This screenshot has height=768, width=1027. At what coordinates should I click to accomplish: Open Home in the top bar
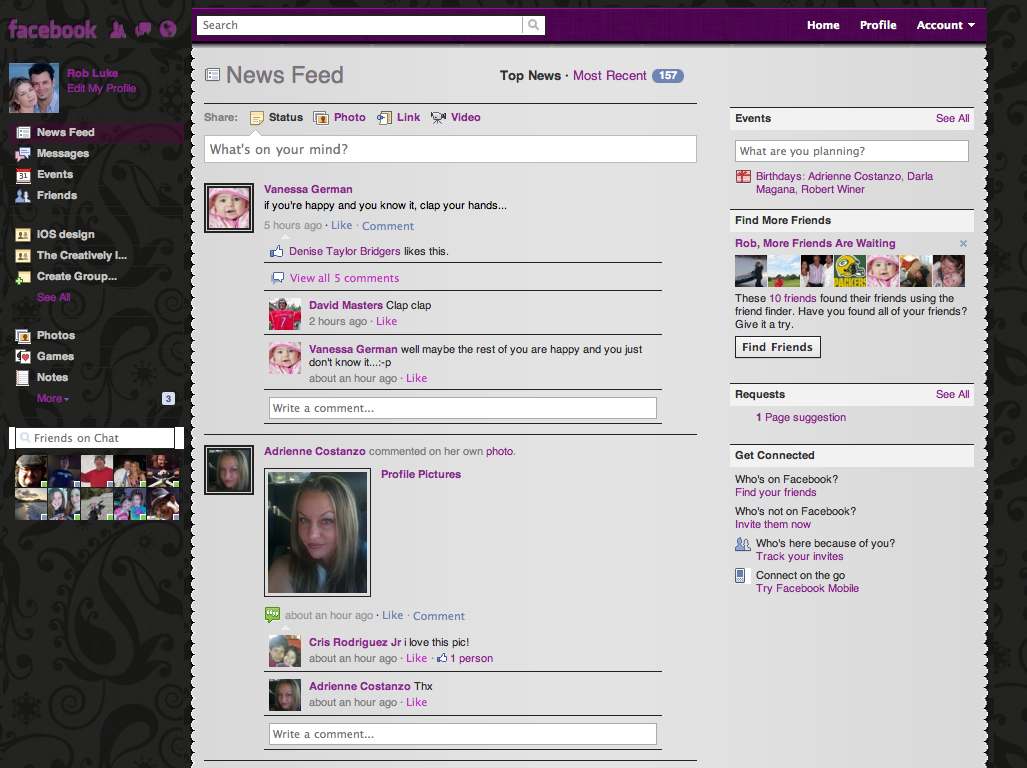[823, 25]
